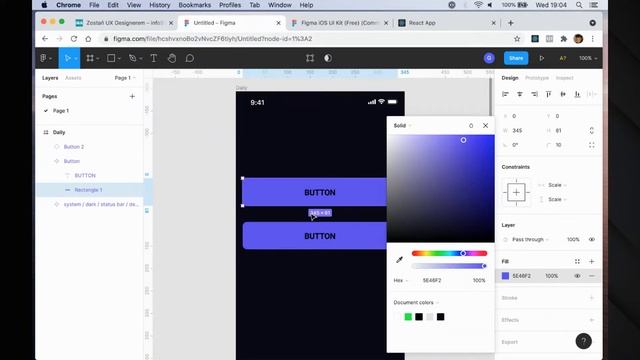The width and height of the screenshot is (640, 360).
Task: Align horizontal centers icon
Action: (x=520, y=94)
